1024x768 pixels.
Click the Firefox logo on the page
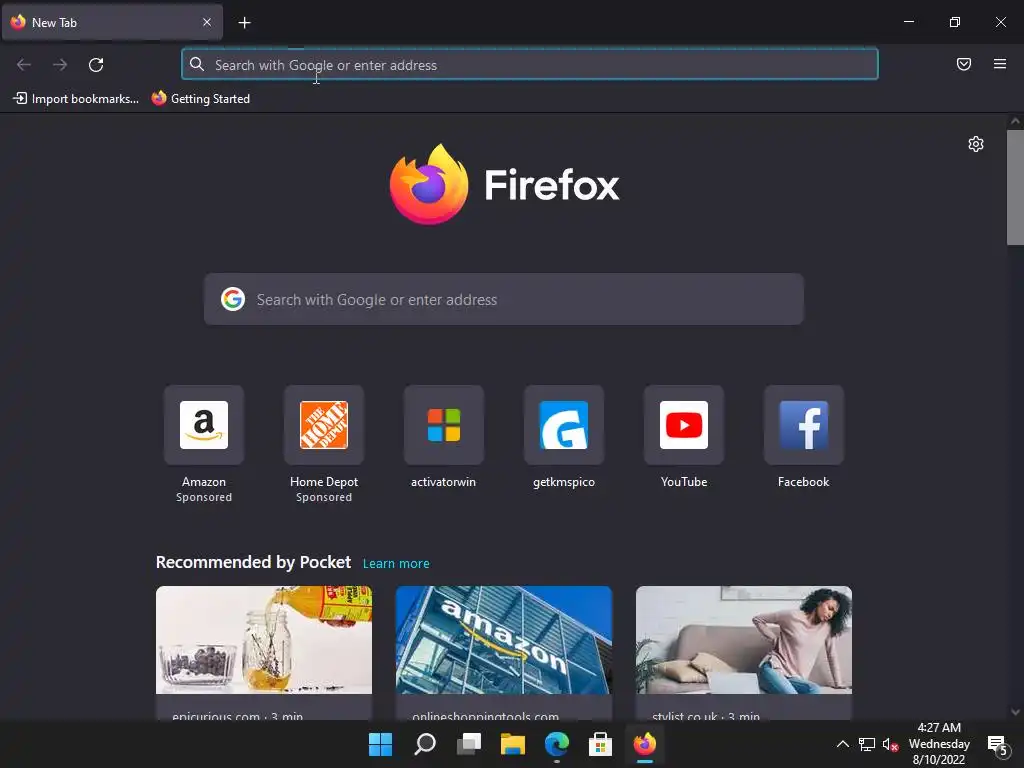click(504, 184)
